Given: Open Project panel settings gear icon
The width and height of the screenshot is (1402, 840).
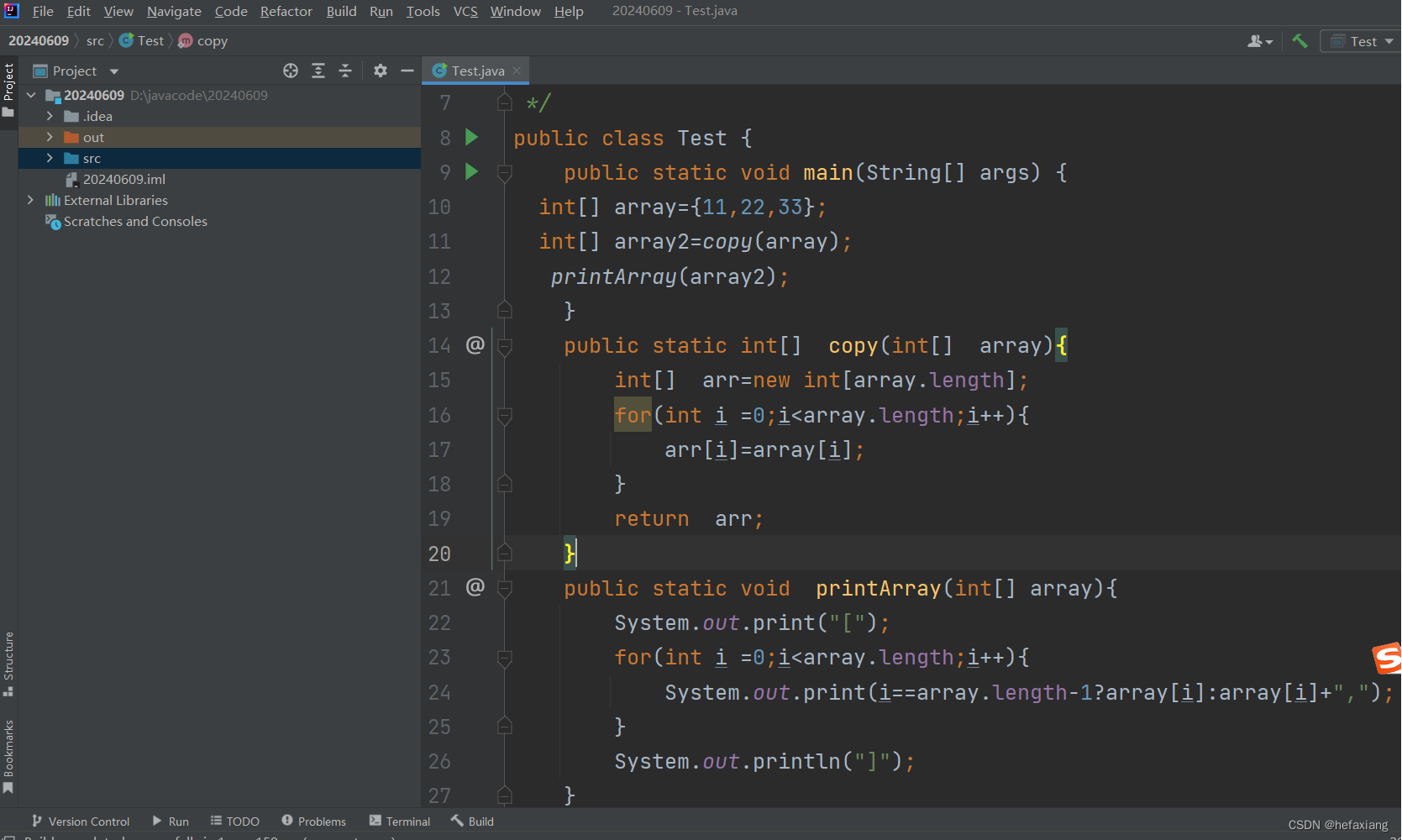Looking at the screenshot, I should point(381,71).
